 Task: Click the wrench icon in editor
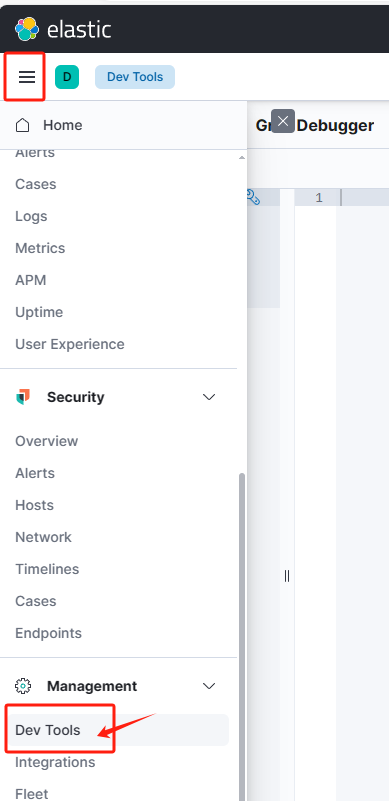254,197
